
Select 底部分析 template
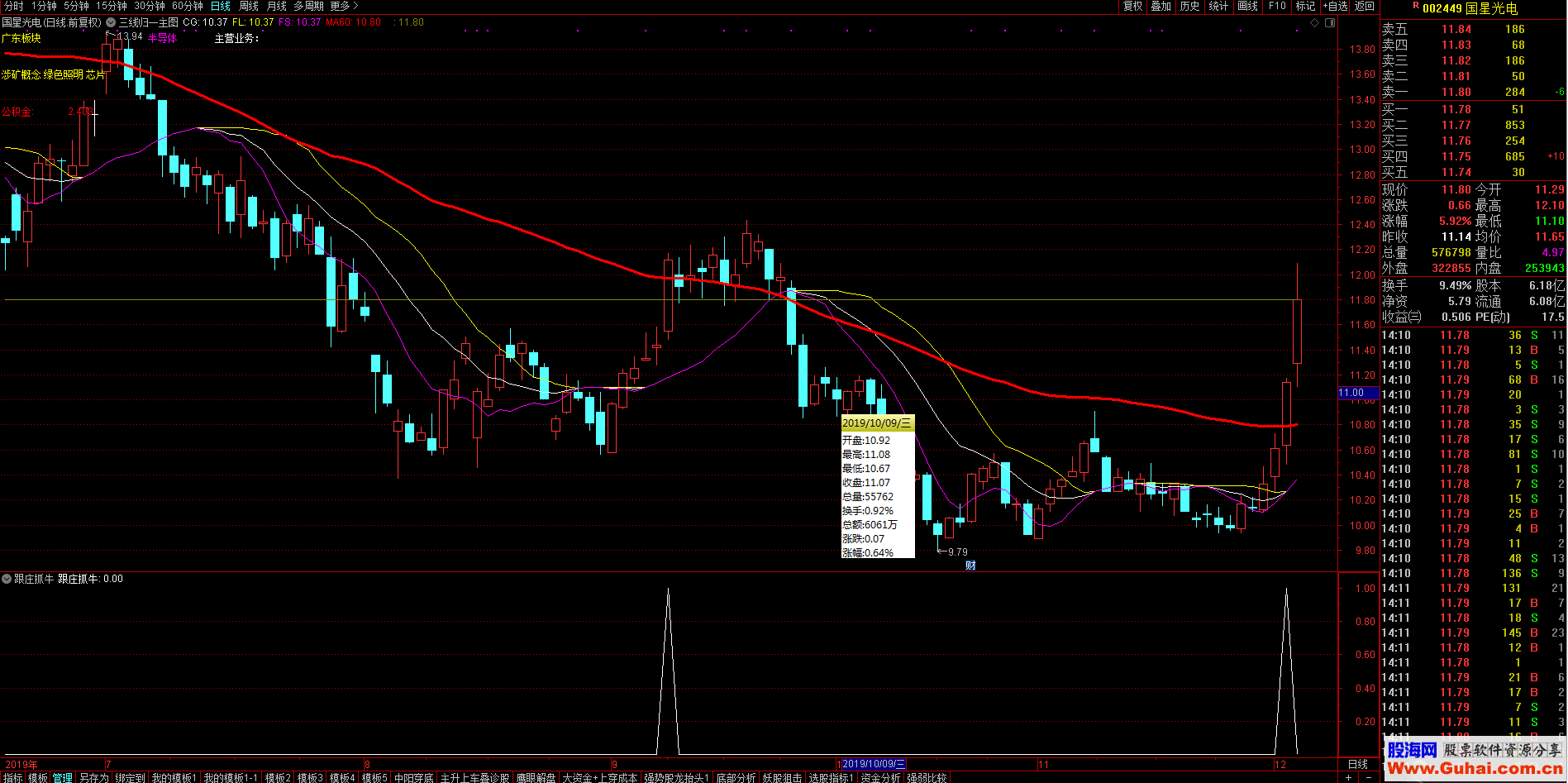click(x=736, y=777)
